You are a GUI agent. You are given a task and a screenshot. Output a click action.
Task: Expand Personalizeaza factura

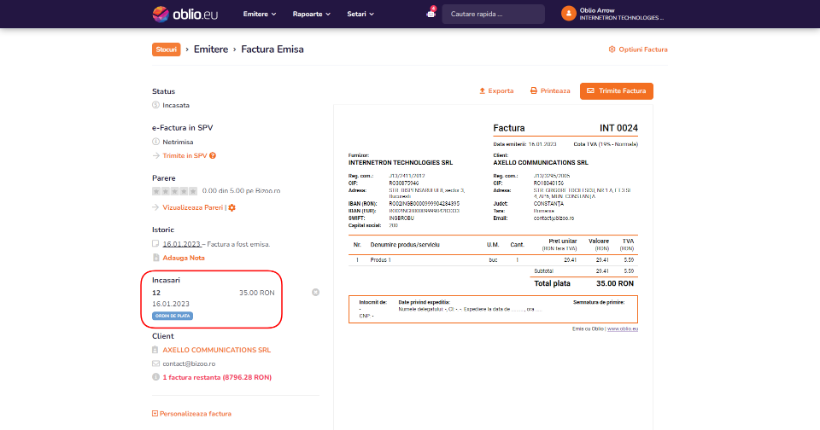click(192, 413)
